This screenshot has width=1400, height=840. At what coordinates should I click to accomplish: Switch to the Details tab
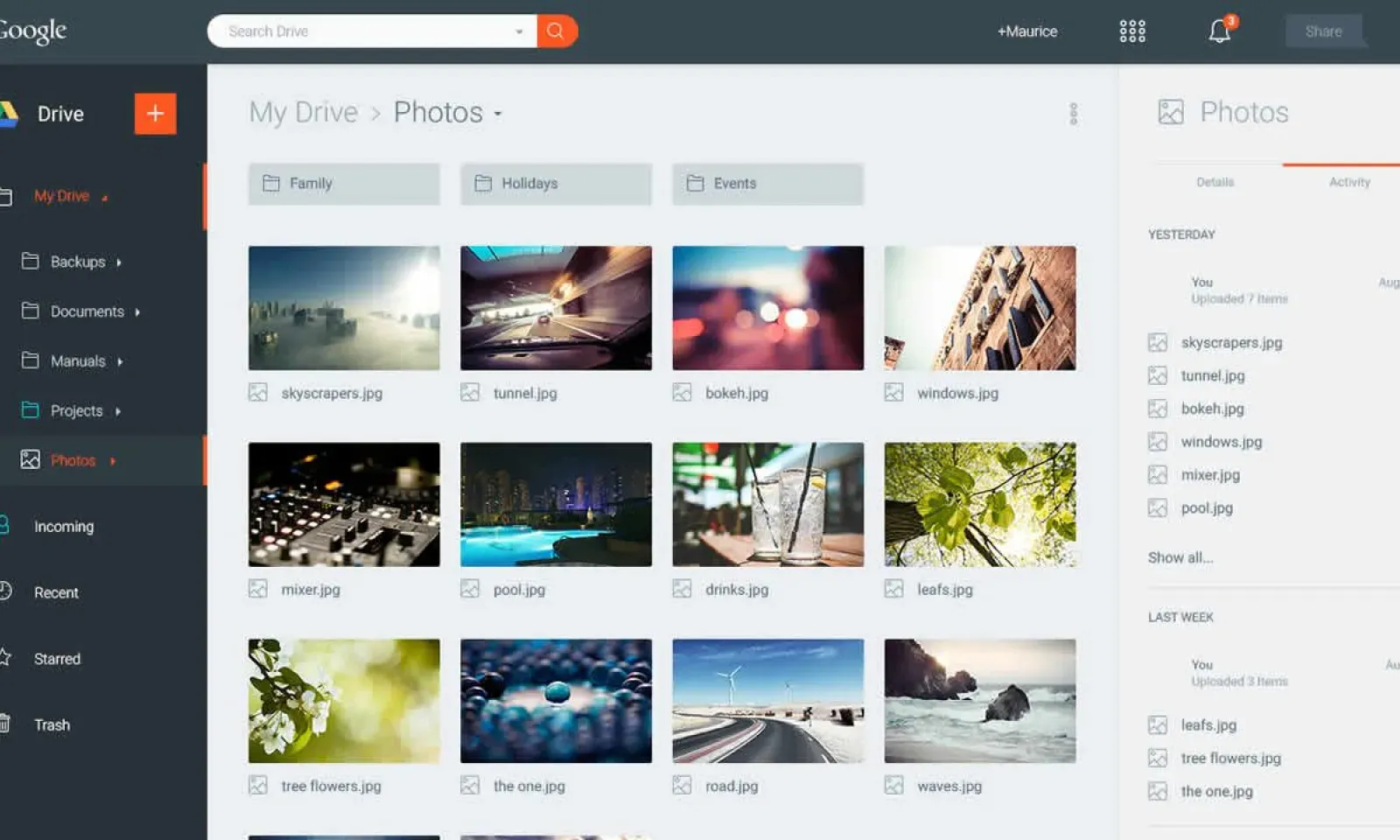1214,182
